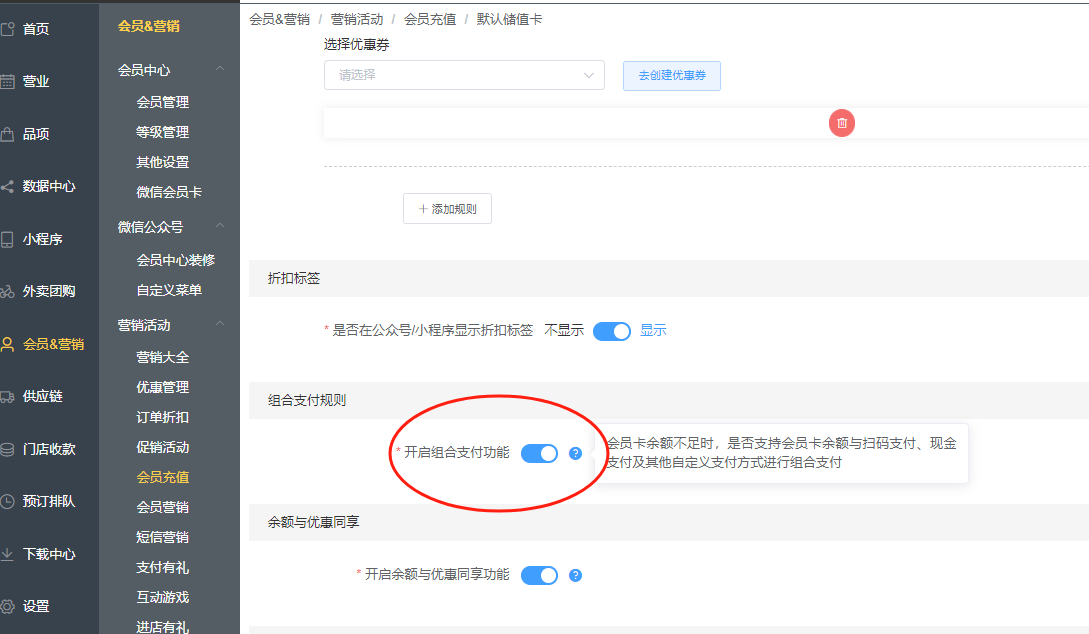Image resolution: width=1089 pixels, height=634 pixels.
Task: Open 促销活动 menu item
Action: (x=163, y=447)
